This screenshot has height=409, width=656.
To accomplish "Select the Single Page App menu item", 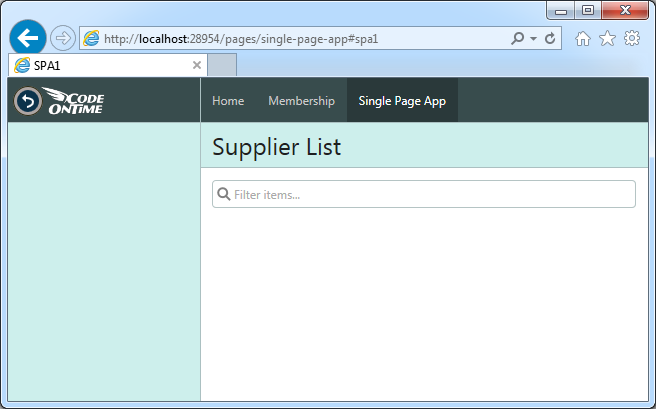I will [x=402, y=101].
